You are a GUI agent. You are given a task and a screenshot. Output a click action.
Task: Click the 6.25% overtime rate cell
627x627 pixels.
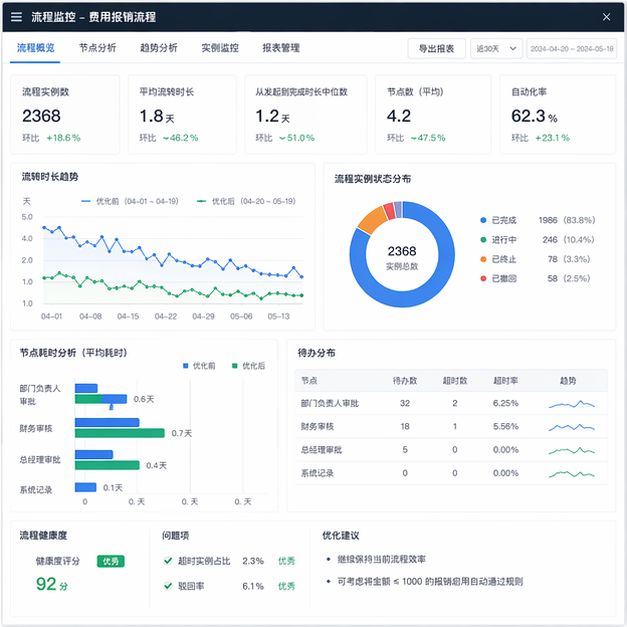[505, 403]
